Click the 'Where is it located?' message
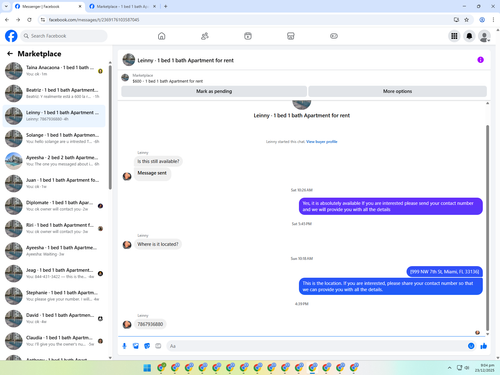Screen dimensions: 500x375 [158, 244]
